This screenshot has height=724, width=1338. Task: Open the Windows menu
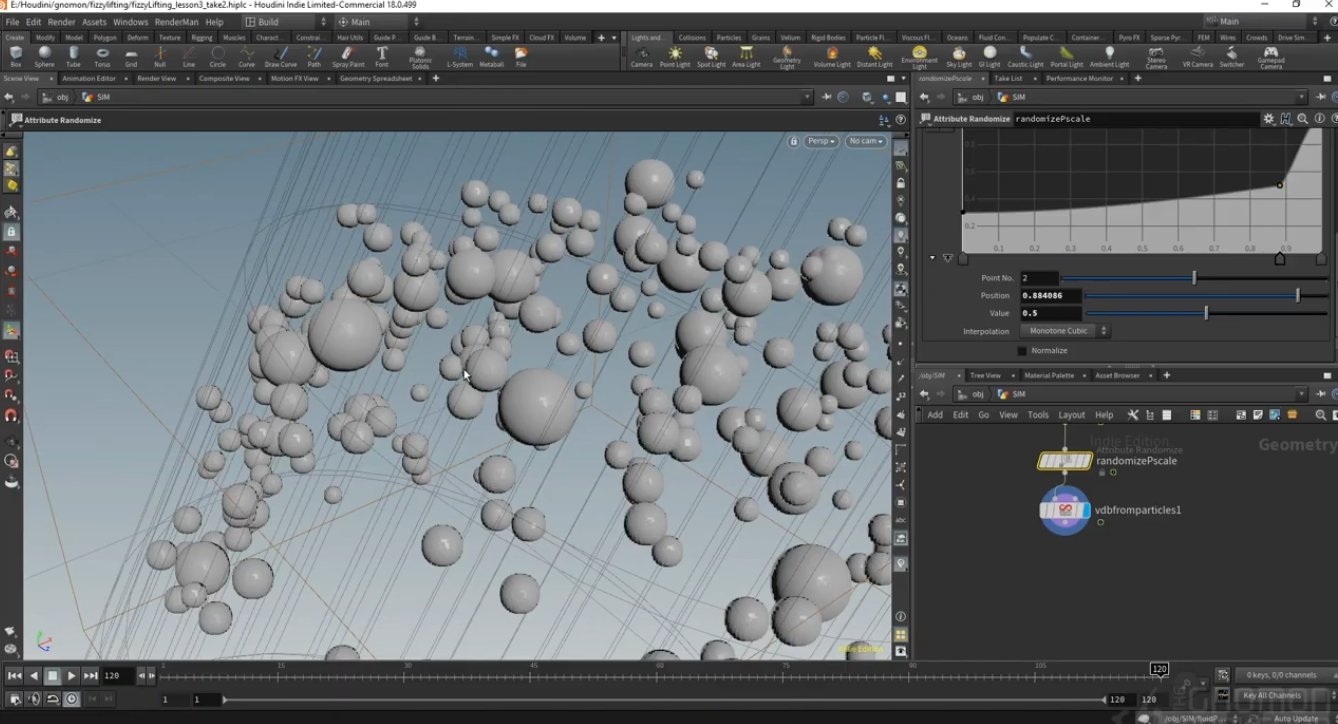click(130, 21)
